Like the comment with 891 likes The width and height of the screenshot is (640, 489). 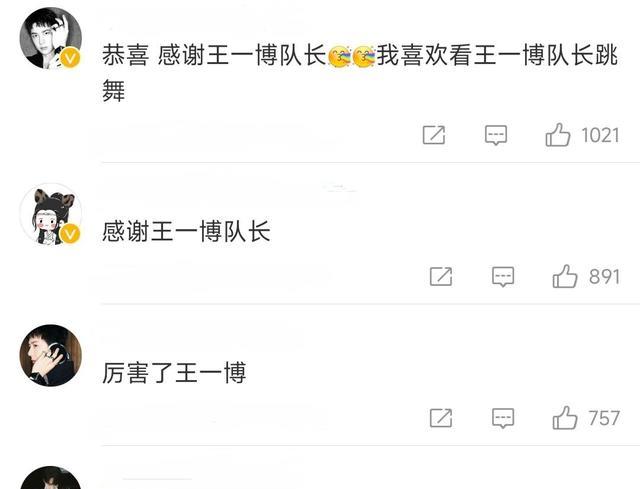565,276
